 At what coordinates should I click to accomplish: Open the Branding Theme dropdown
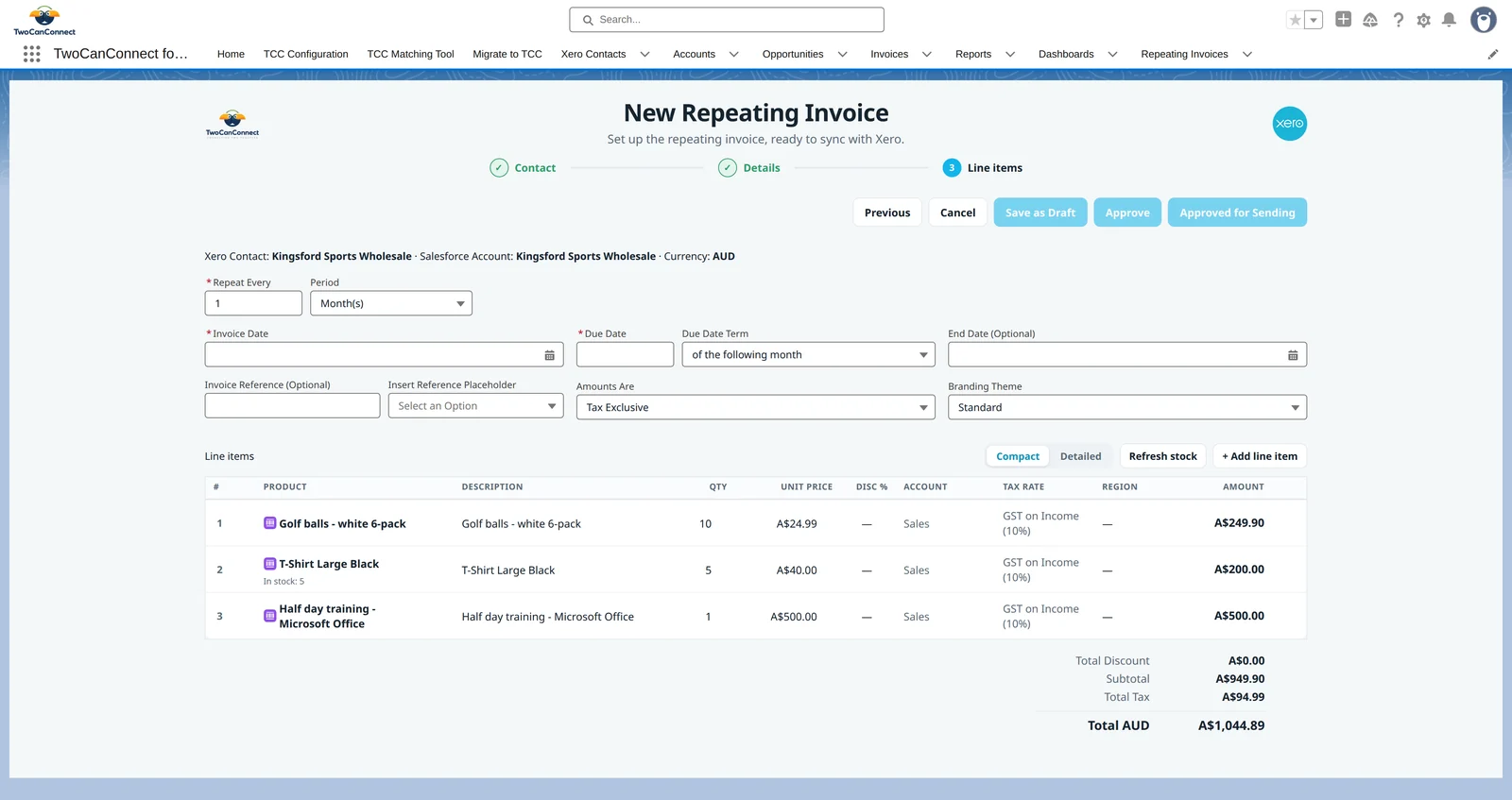point(1127,407)
